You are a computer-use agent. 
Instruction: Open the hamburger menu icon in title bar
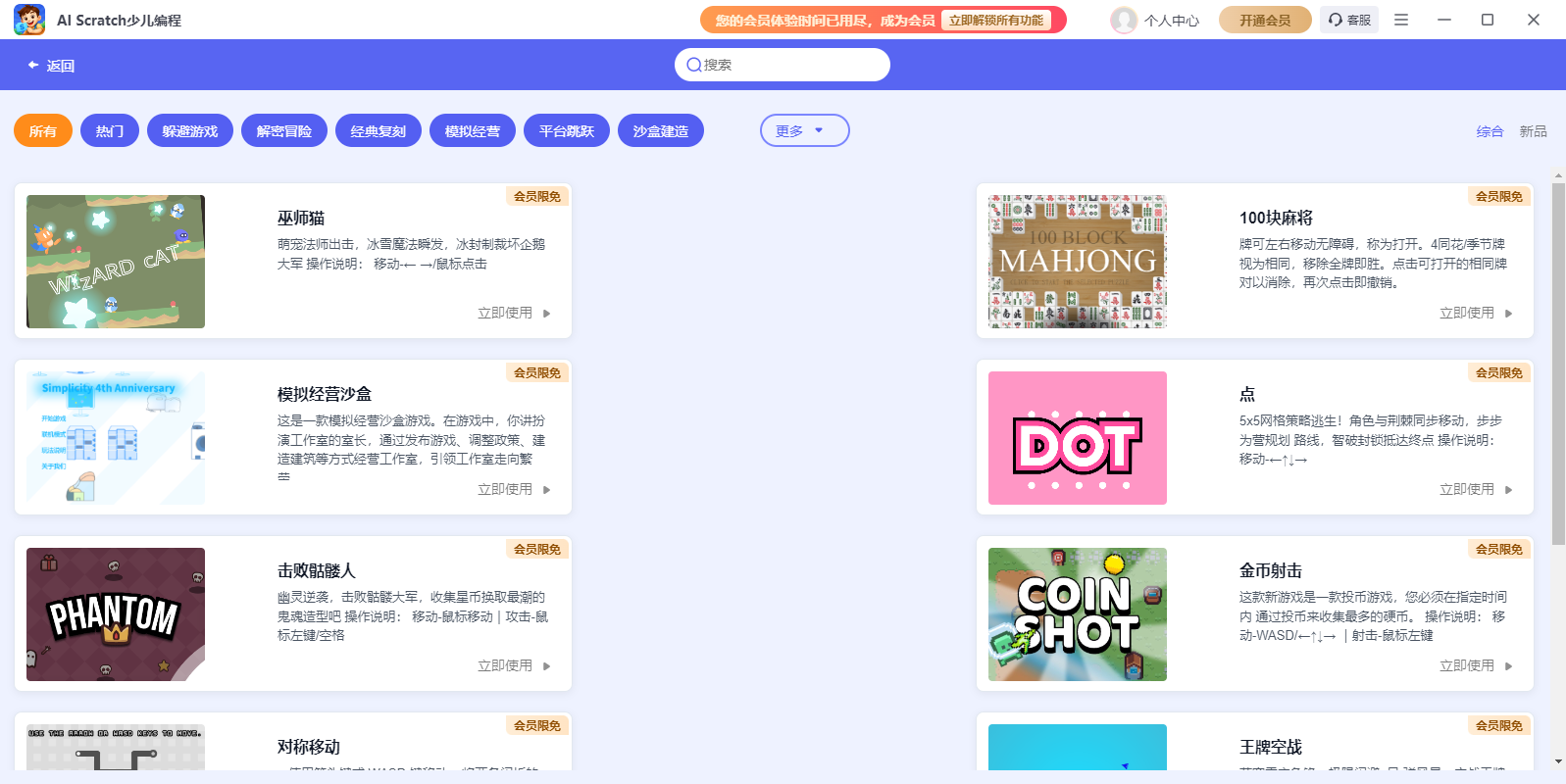tap(1401, 20)
